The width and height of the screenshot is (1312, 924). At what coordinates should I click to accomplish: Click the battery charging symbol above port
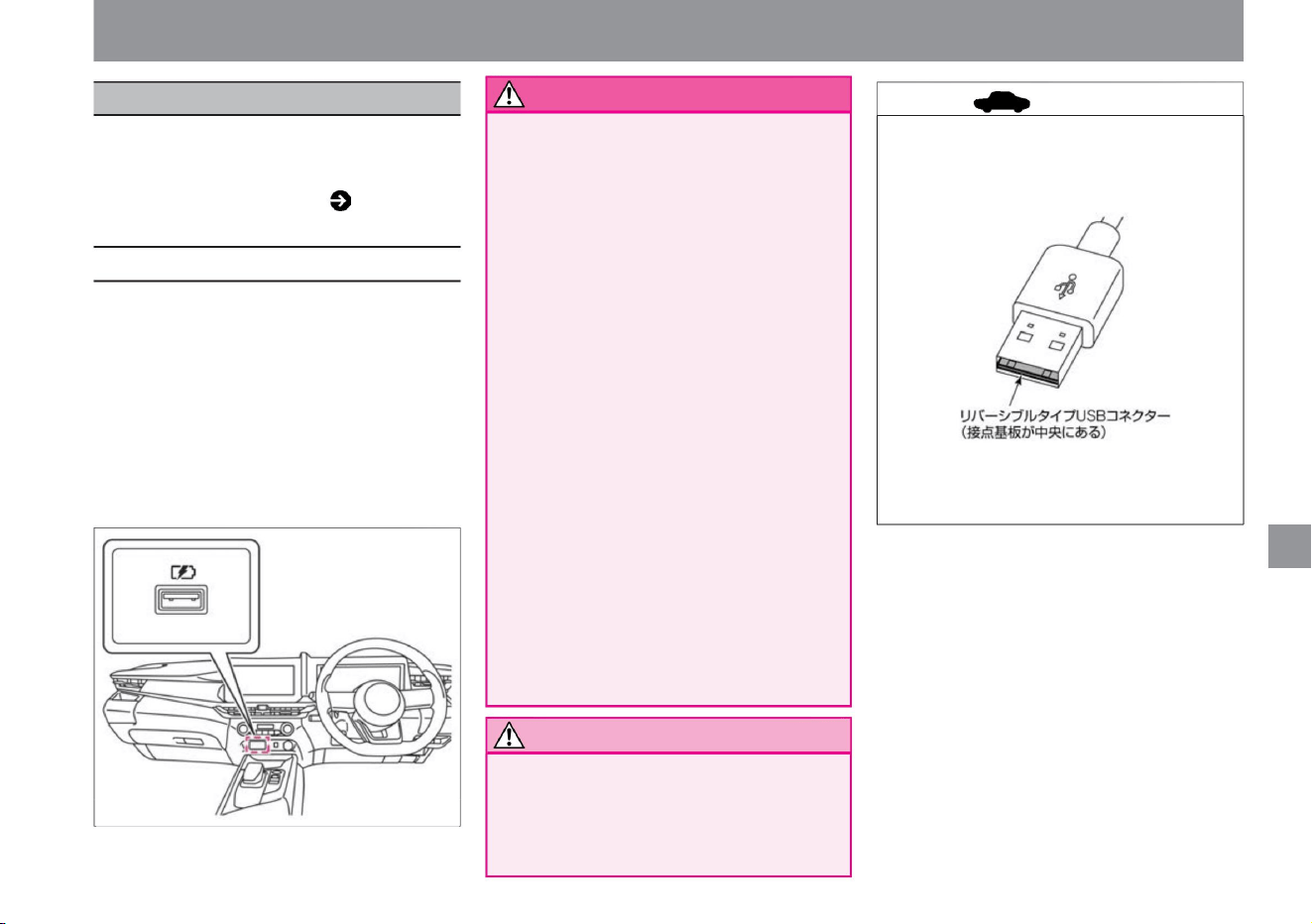pyautogui.click(x=183, y=572)
